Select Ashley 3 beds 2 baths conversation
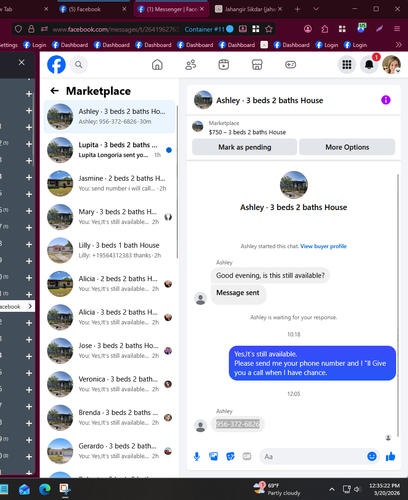 pyautogui.click(x=109, y=116)
